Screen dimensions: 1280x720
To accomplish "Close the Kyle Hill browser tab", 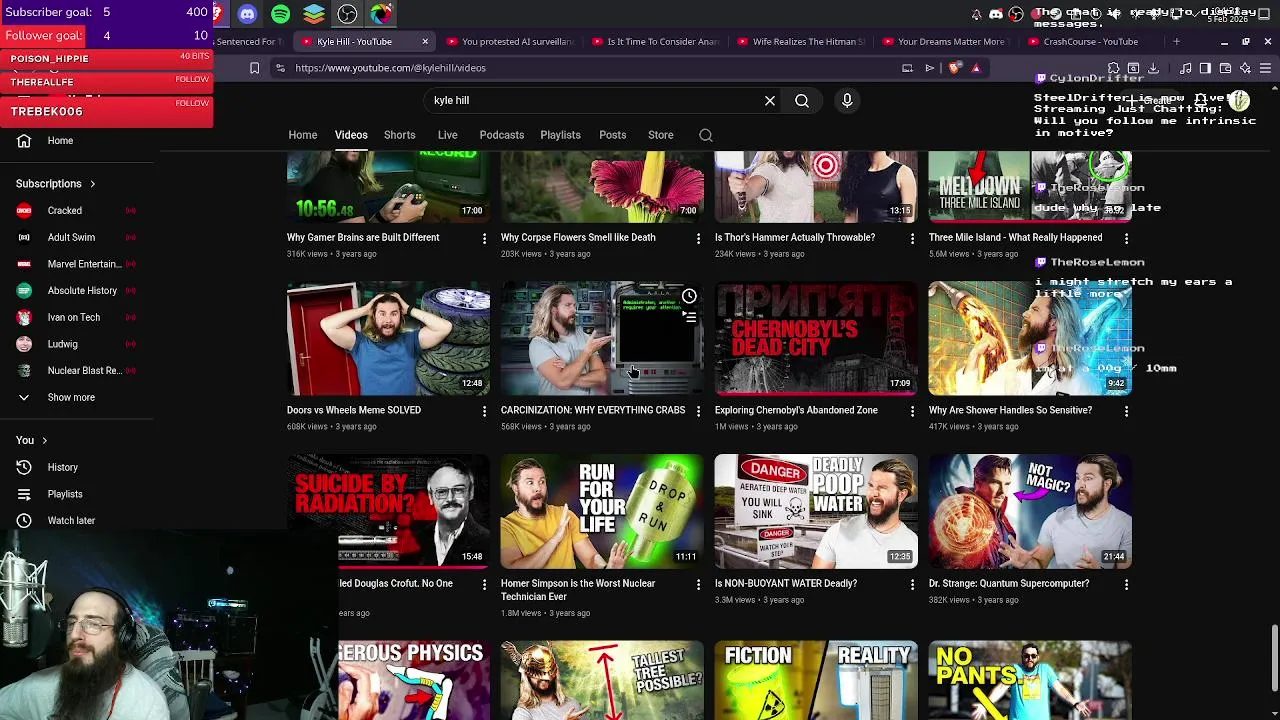I will point(425,42).
